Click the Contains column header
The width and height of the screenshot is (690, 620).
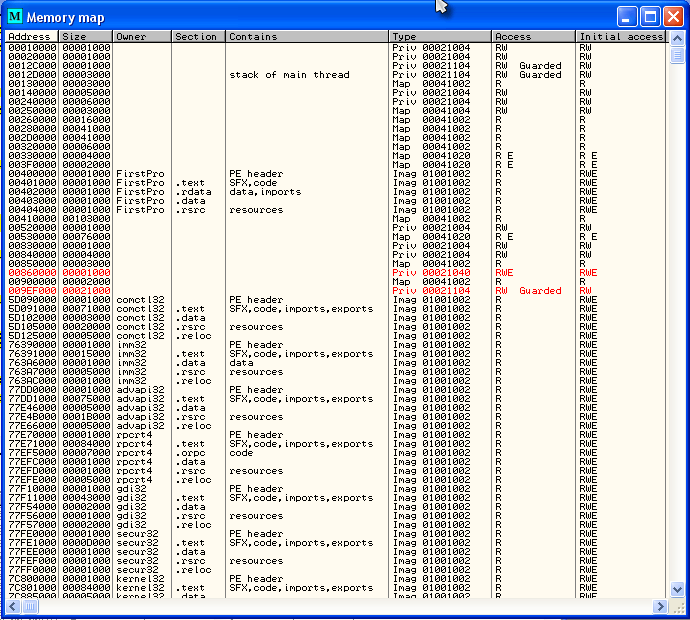pos(306,37)
